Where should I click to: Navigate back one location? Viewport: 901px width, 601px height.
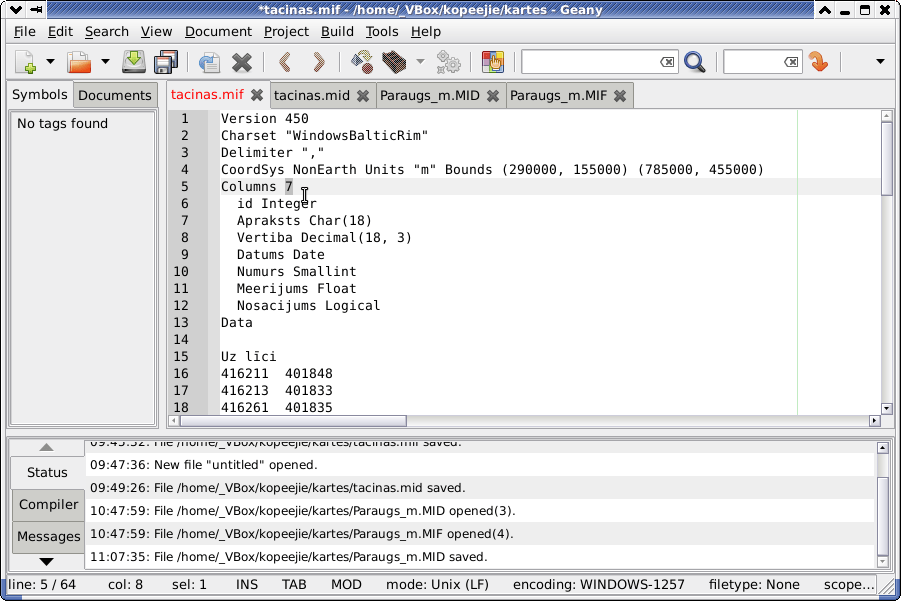click(x=286, y=61)
